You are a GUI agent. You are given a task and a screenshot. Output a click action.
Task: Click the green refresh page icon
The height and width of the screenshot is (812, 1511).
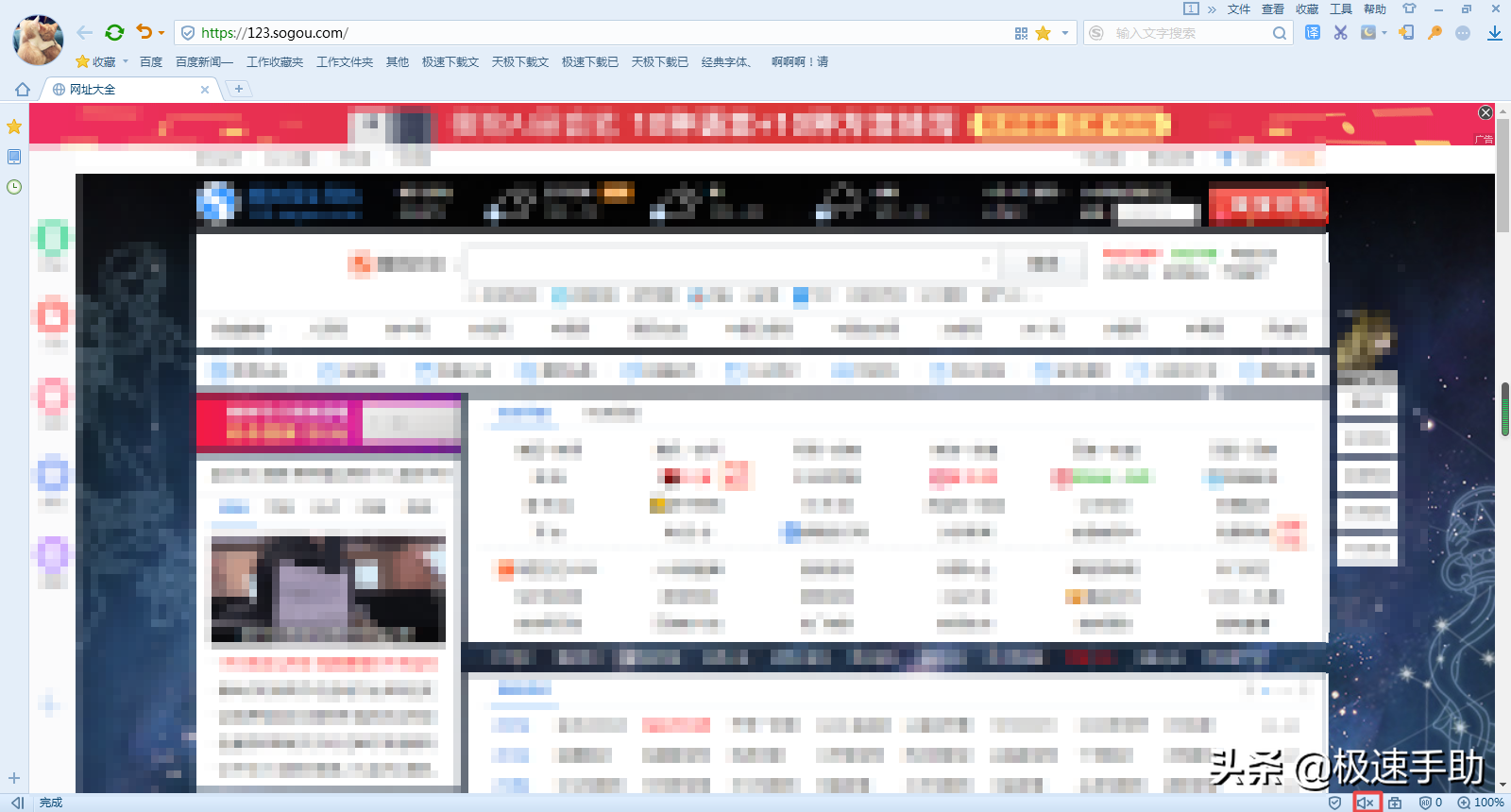pyautogui.click(x=114, y=33)
